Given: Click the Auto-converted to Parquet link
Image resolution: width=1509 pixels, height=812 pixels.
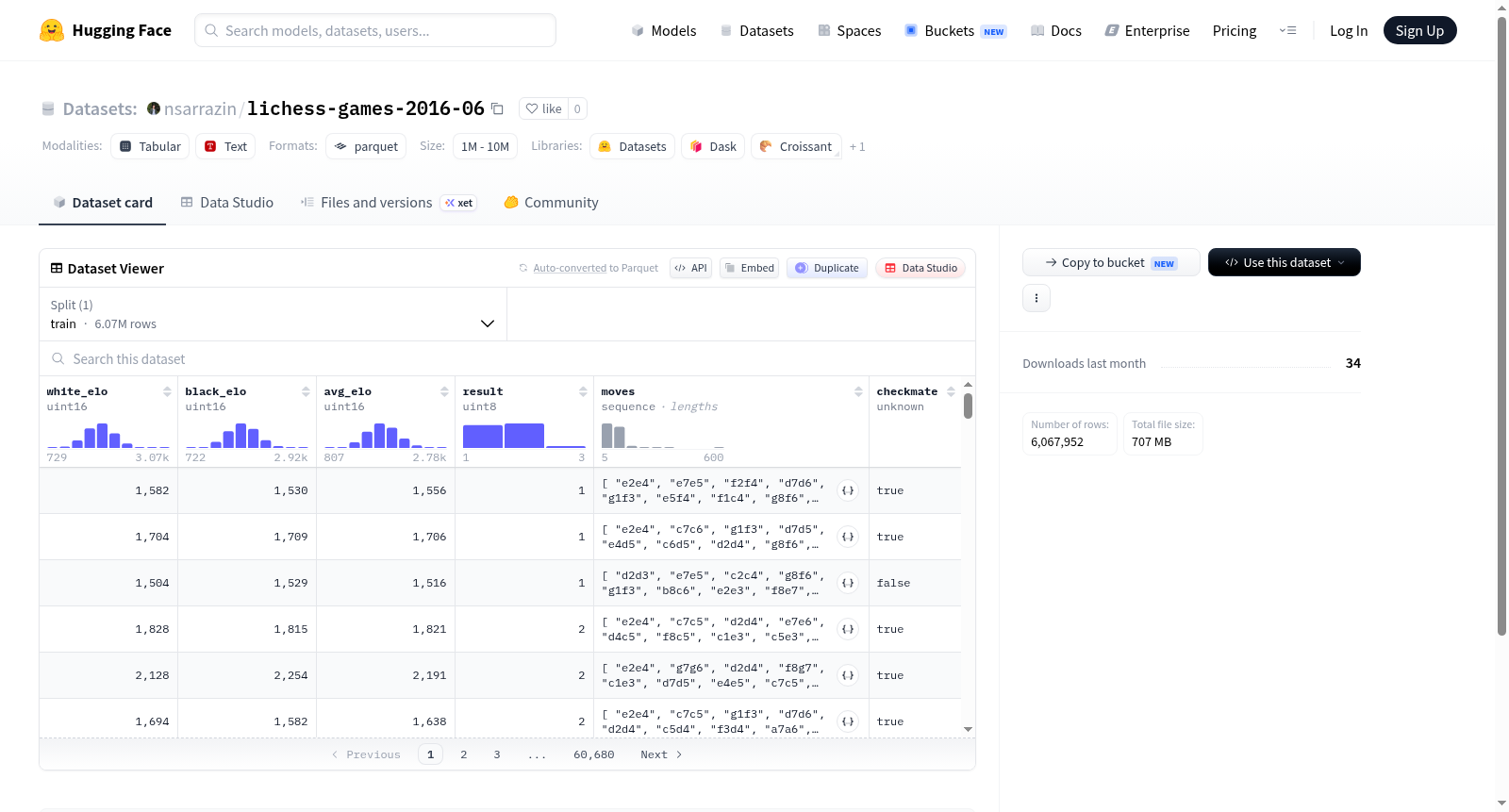Looking at the screenshot, I should point(595,268).
